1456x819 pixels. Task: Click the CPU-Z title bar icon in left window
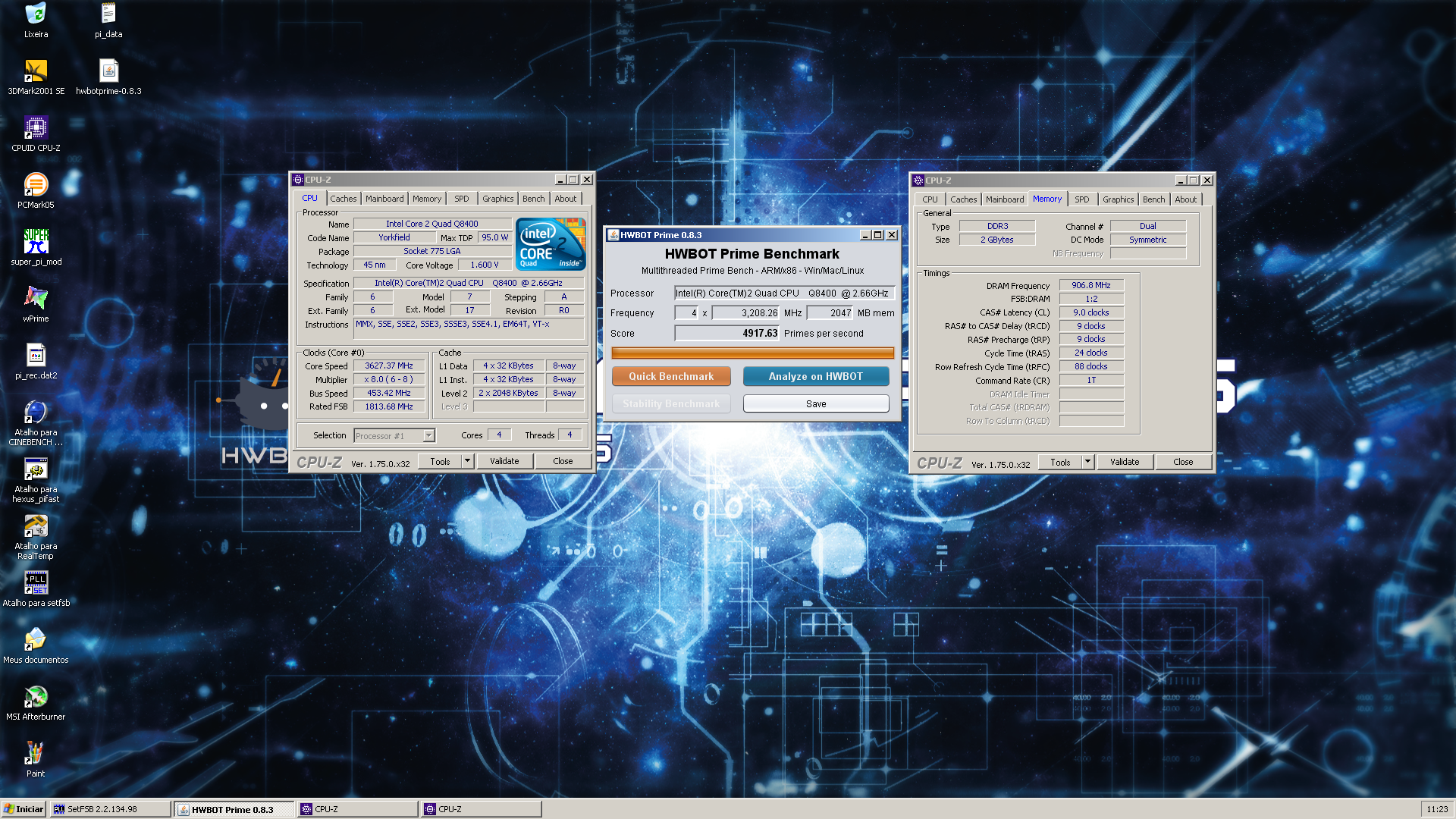[x=298, y=180]
